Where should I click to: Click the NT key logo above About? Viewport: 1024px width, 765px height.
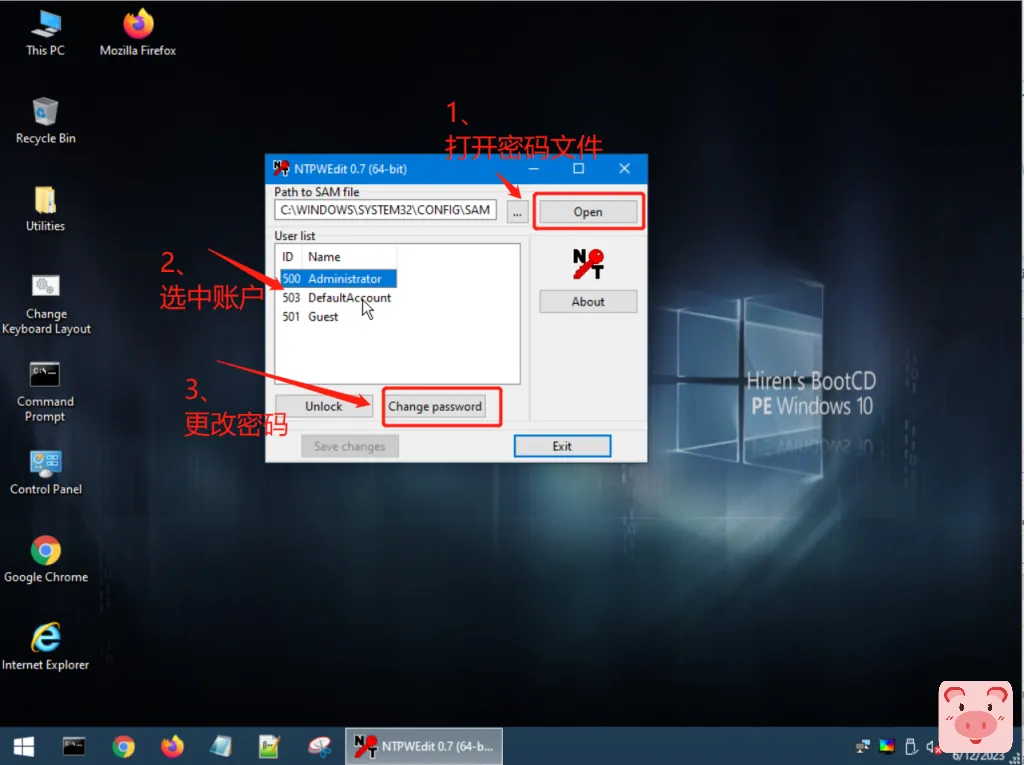[x=588, y=264]
